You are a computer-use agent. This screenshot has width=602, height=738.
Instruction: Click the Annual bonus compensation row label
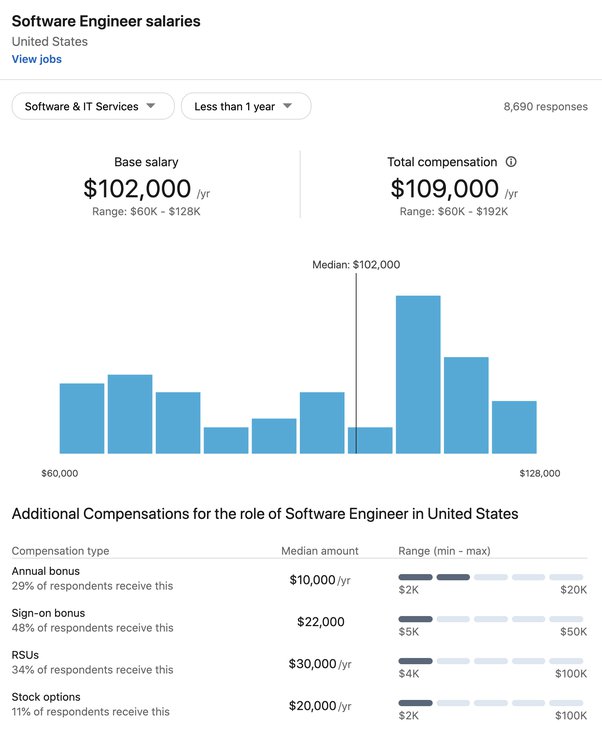pyautogui.click(x=46, y=571)
